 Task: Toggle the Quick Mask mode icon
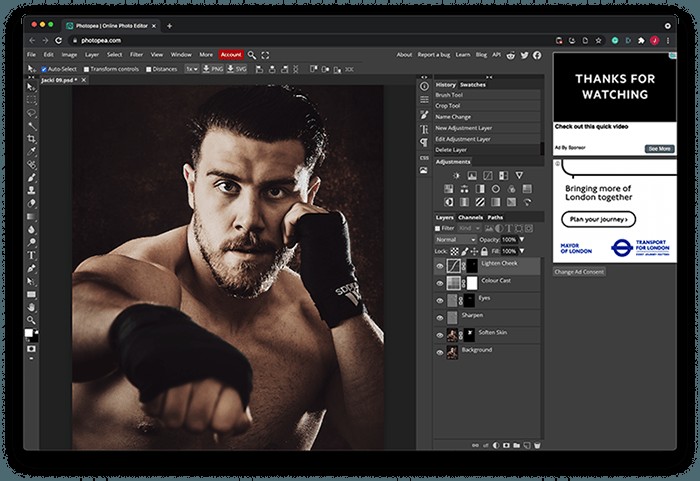coord(31,348)
